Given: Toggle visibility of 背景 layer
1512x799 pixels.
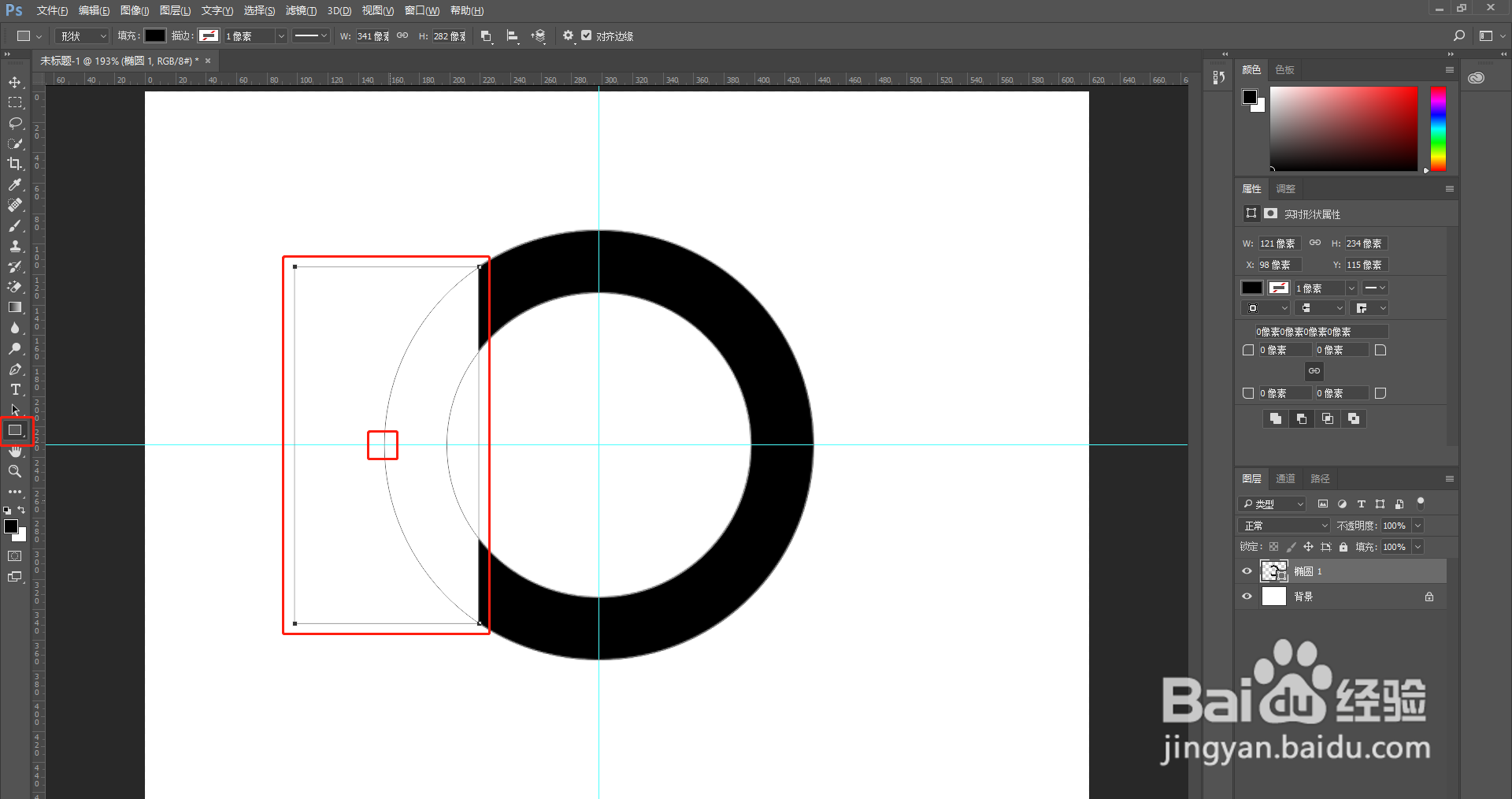Looking at the screenshot, I should [x=1247, y=596].
